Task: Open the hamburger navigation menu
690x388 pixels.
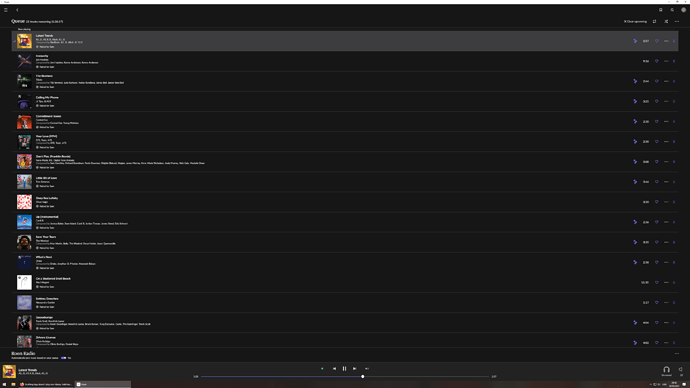Action: point(6,10)
